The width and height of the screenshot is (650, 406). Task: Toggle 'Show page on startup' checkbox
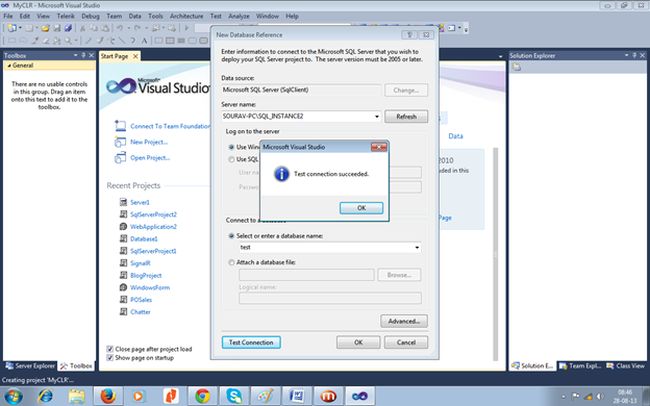110,357
